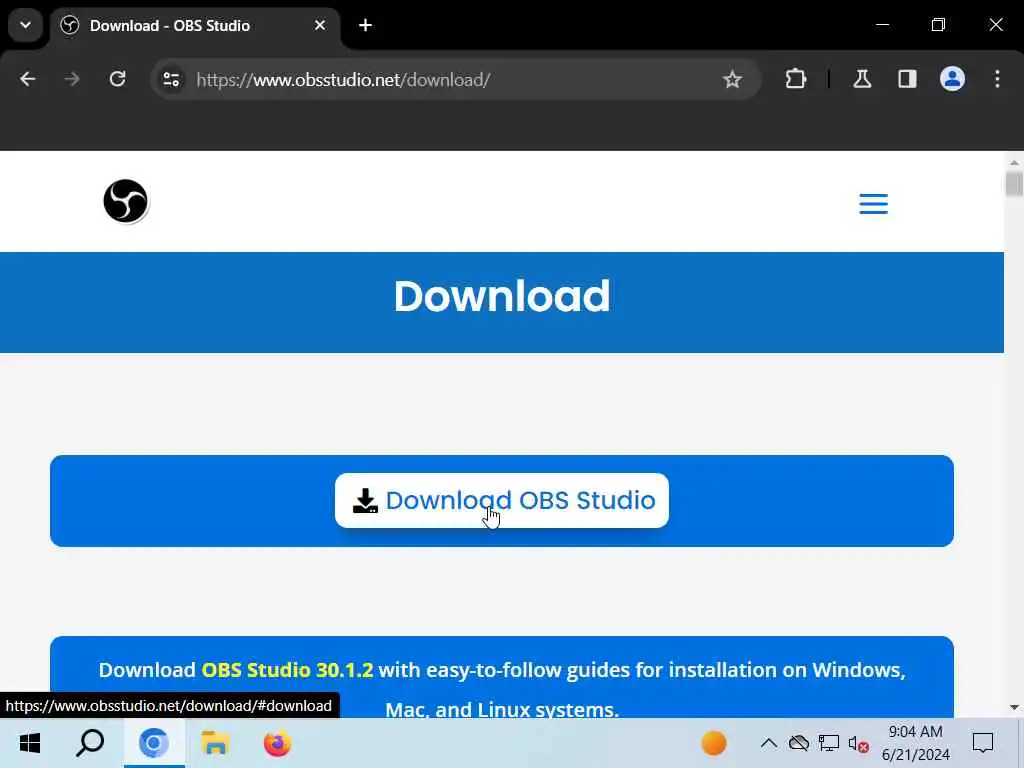The height and width of the screenshot is (768, 1024).
Task: Click the Download page heading
Action: click(502, 296)
